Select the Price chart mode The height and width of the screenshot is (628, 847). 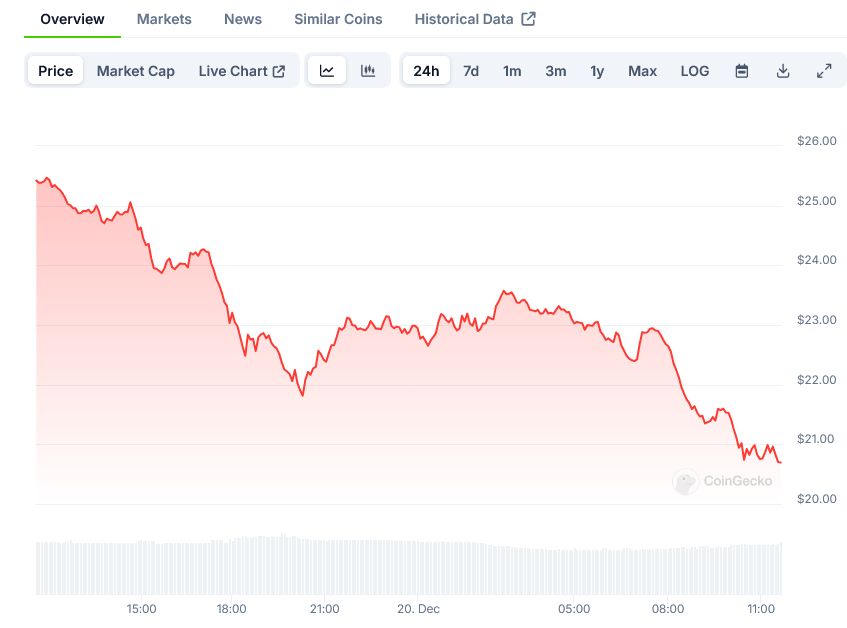pos(56,71)
